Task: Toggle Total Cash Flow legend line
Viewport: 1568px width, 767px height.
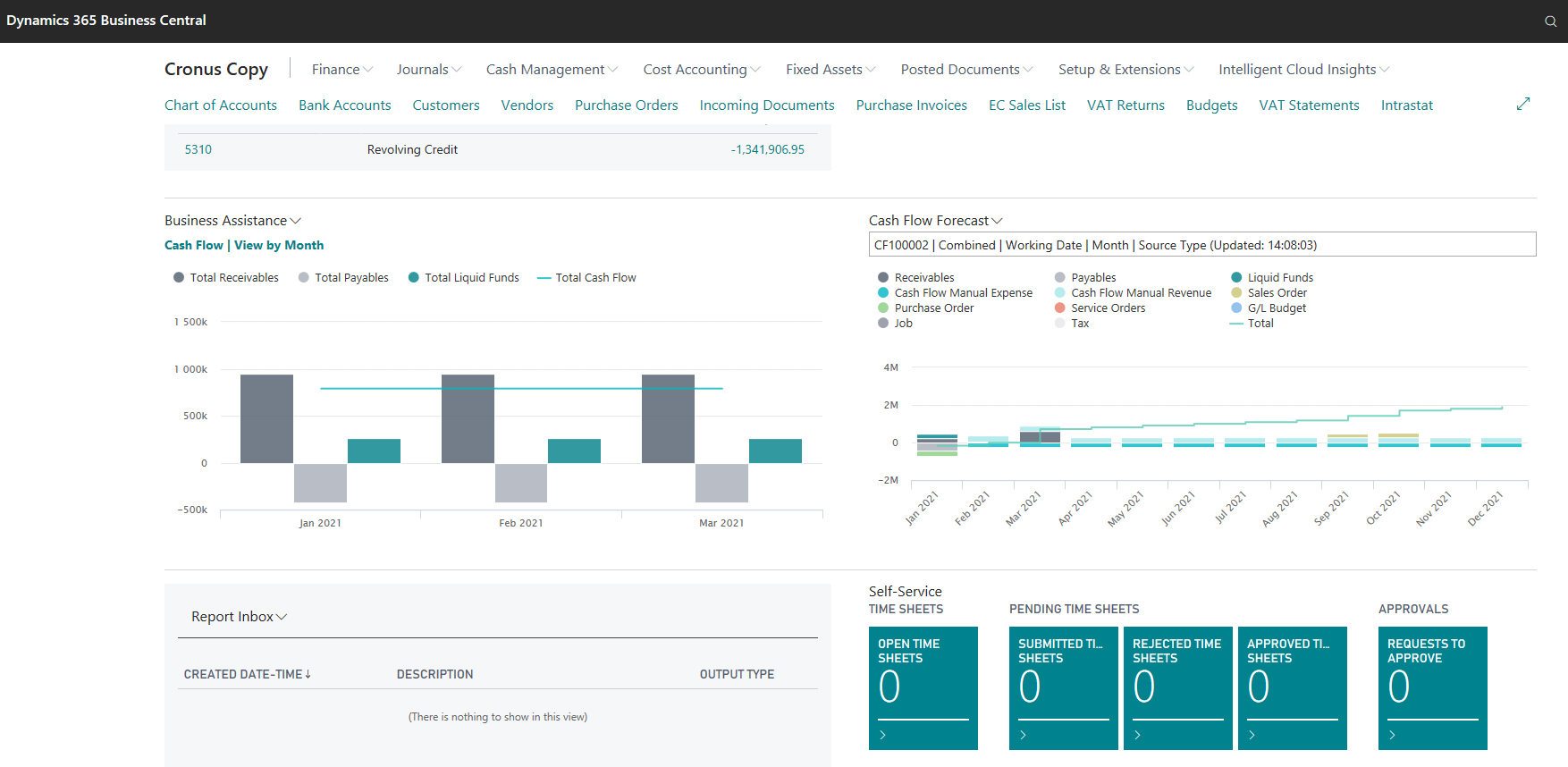Action: tap(586, 278)
